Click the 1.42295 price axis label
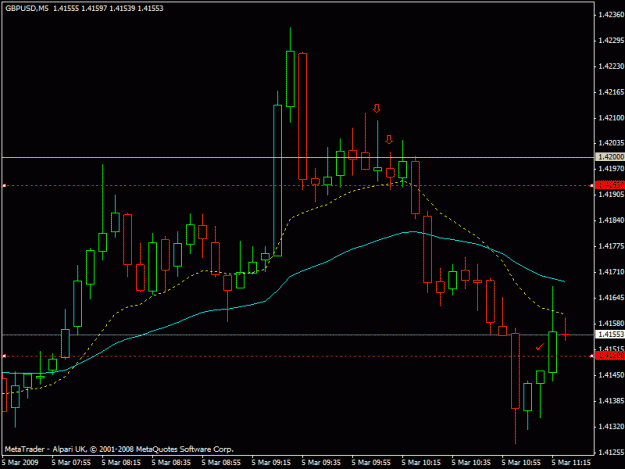This screenshot has width=625, height=469. [611, 41]
